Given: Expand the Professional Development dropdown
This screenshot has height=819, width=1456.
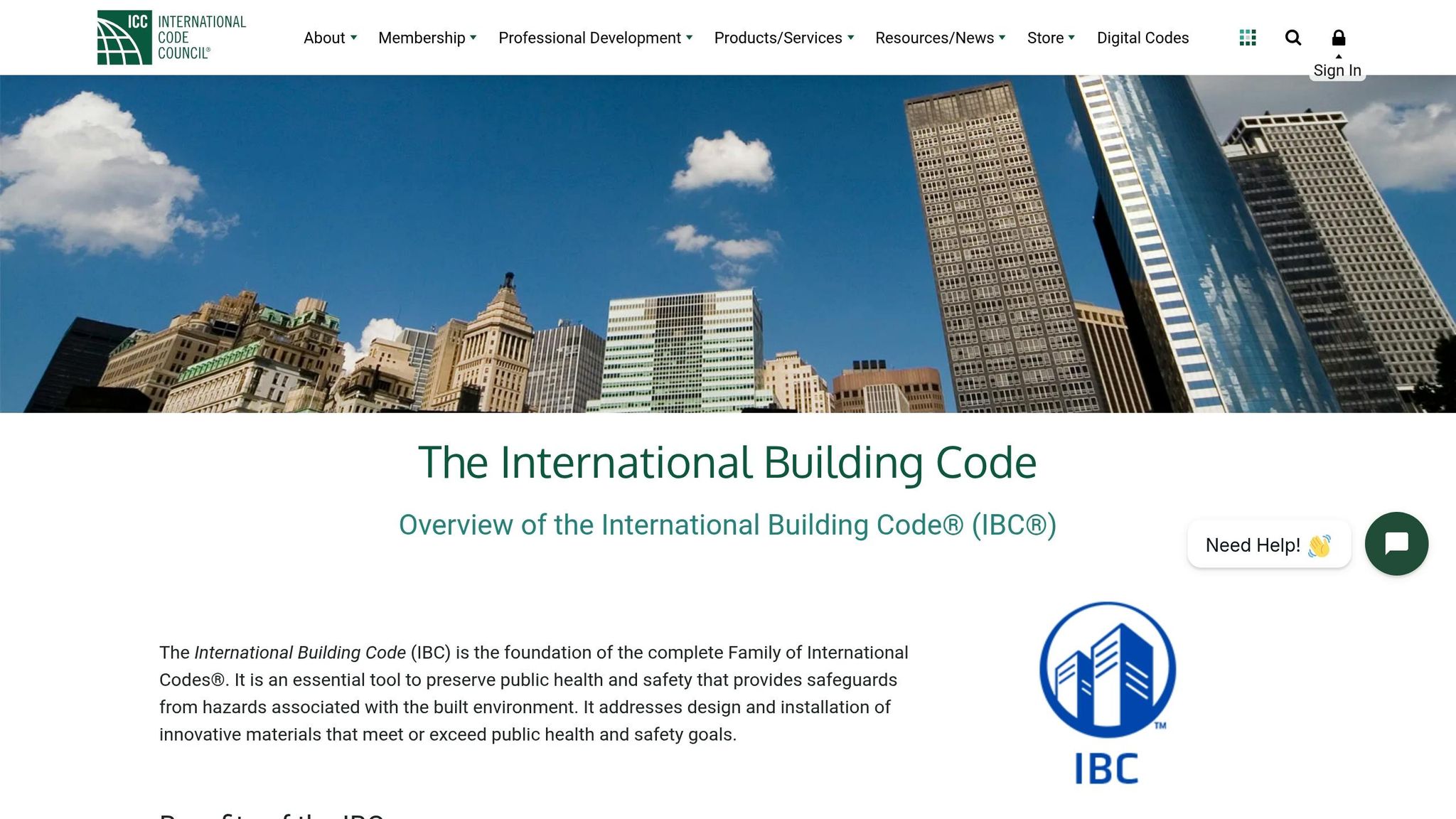Looking at the screenshot, I should (595, 38).
